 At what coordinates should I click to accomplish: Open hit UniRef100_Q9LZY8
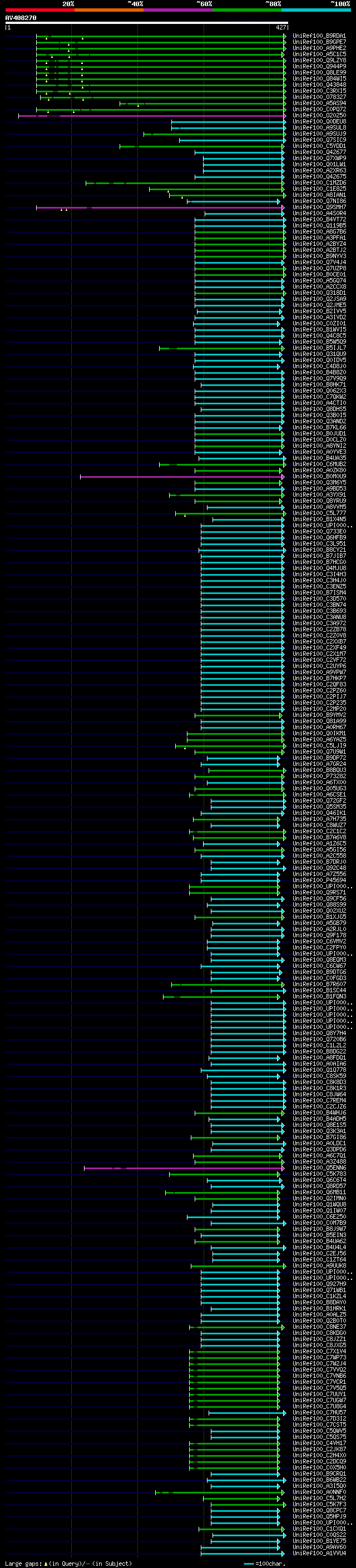(x=319, y=60)
